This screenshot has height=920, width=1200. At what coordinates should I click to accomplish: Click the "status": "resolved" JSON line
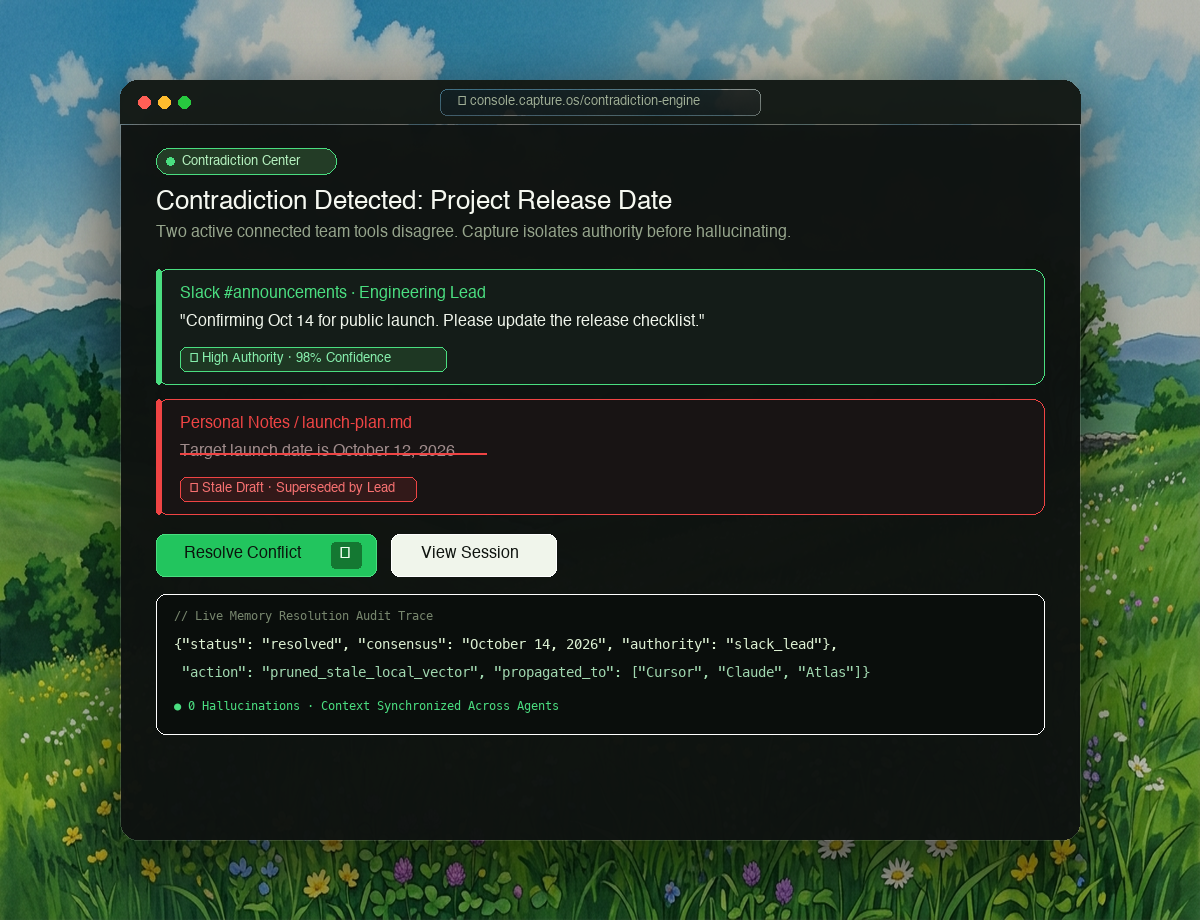click(x=506, y=644)
